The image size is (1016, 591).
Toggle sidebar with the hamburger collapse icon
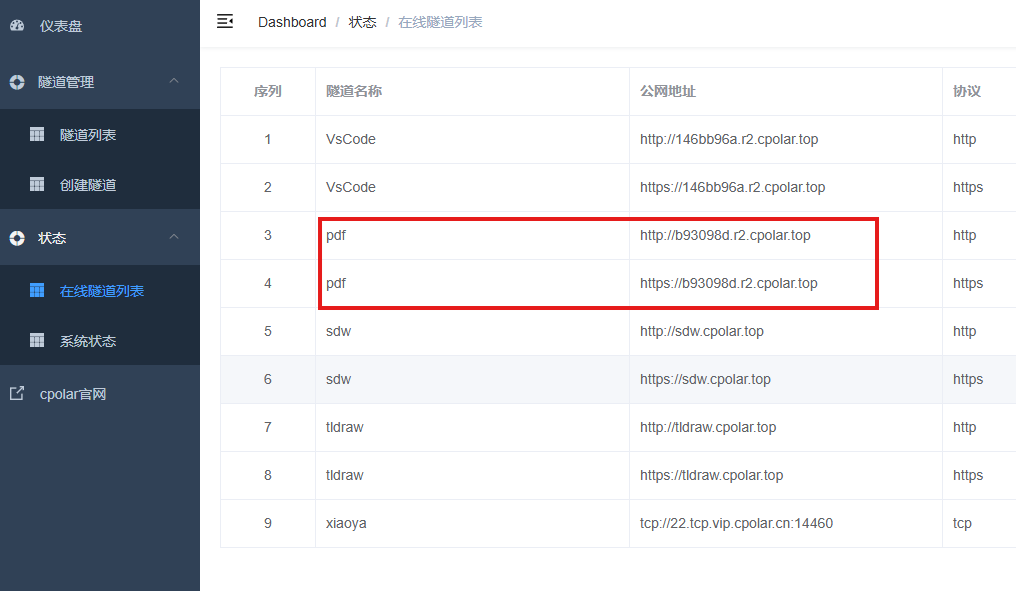[x=225, y=21]
